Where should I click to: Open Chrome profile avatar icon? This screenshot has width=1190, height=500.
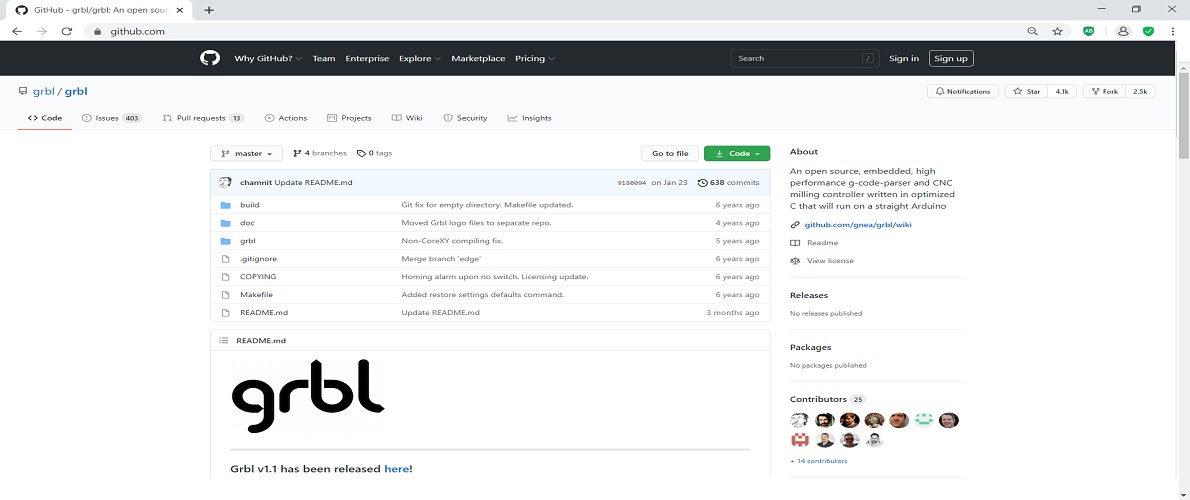click(1123, 31)
